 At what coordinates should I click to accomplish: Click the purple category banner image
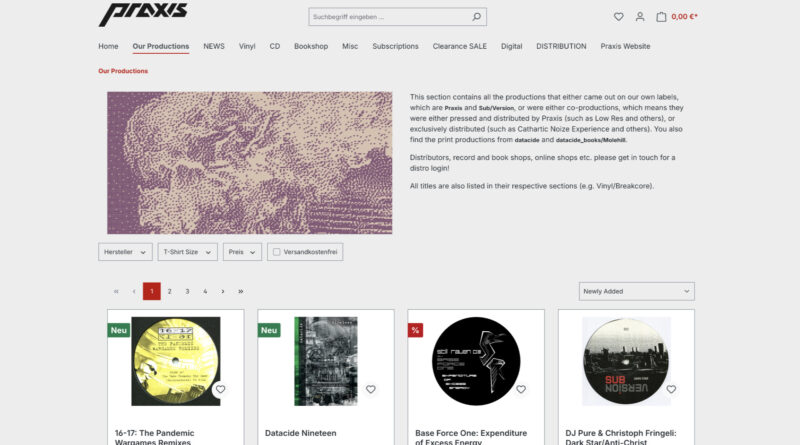[249, 163]
